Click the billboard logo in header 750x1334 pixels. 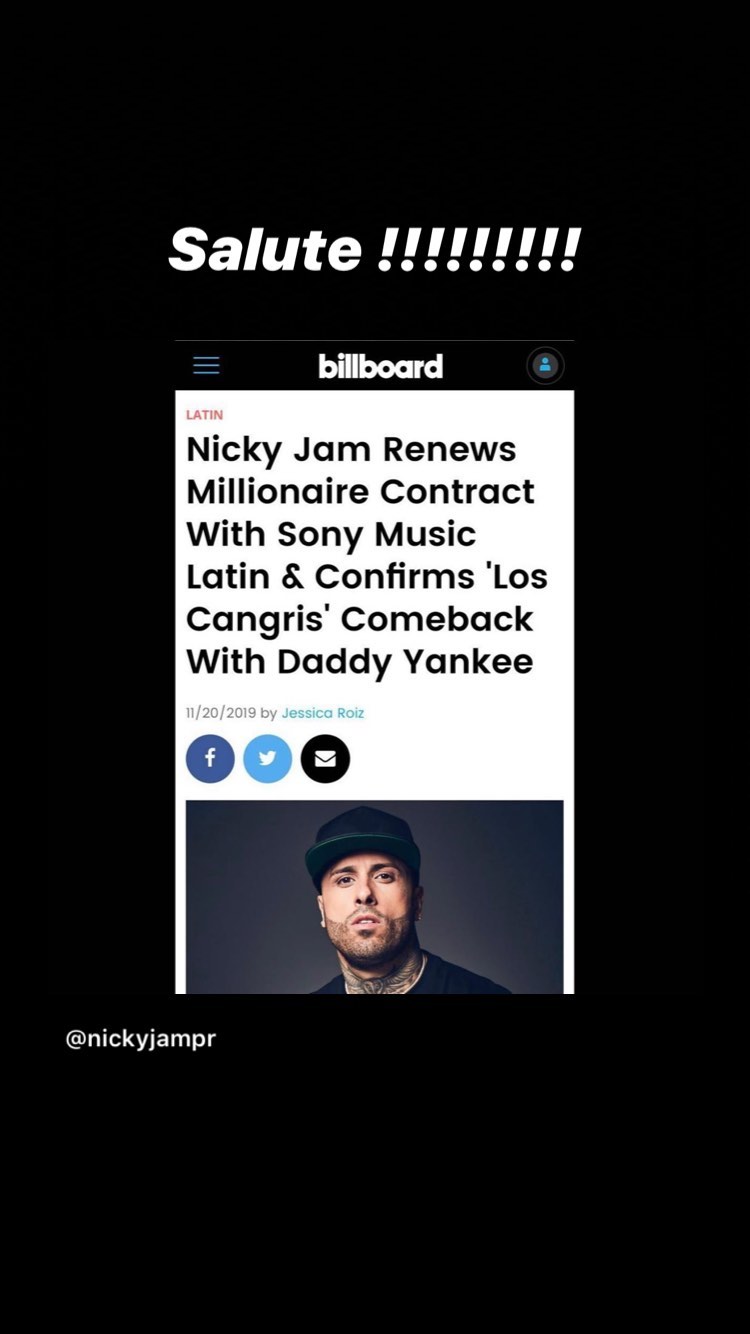tap(380, 366)
